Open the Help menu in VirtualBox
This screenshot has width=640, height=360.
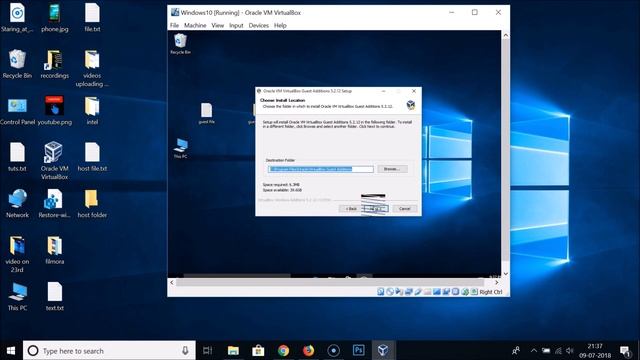pyautogui.click(x=280, y=25)
